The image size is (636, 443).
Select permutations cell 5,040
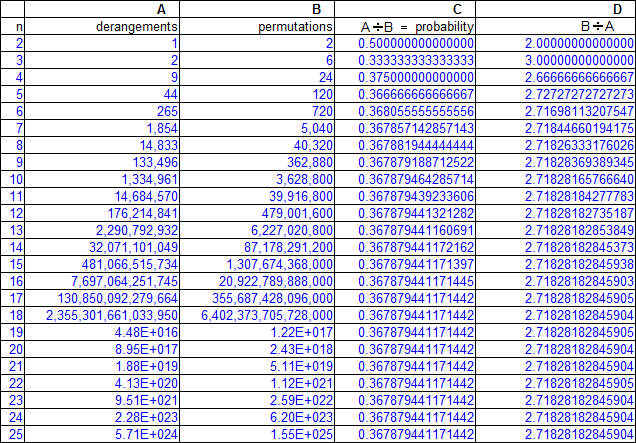[257, 128]
